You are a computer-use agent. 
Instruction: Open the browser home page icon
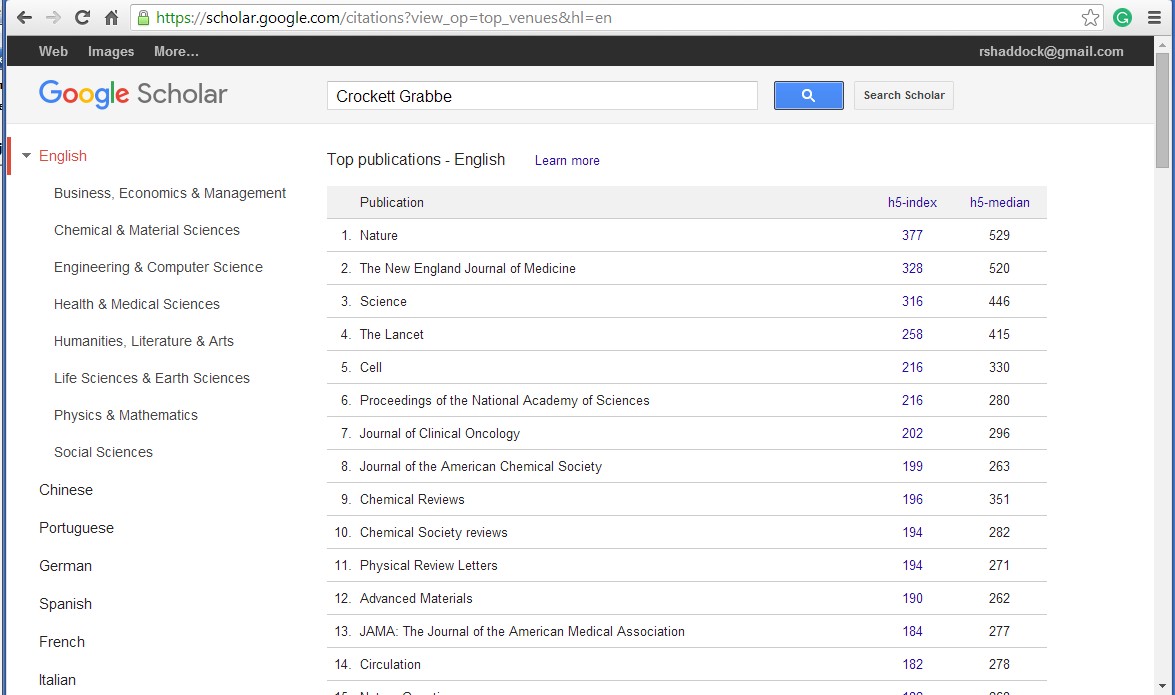pyautogui.click(x=112, y=17)
